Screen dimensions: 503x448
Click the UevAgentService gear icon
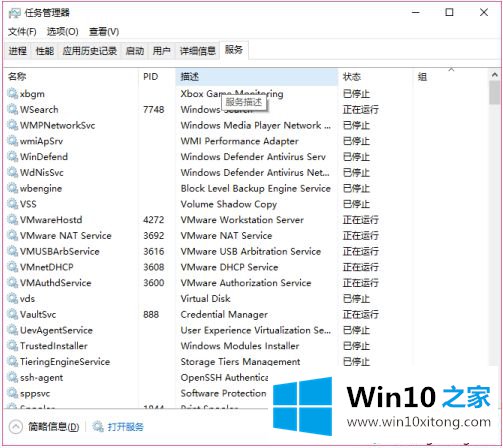(12, 330)
